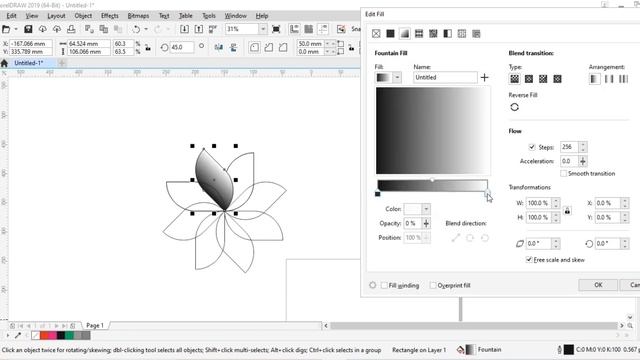
Task: Open the Layout menu
Action: click(56, 16)
